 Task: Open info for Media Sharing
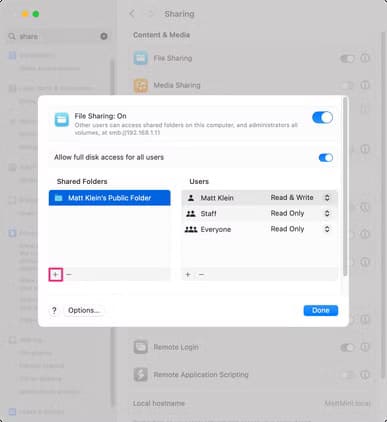pyautogui.click(x=365, y=85)
